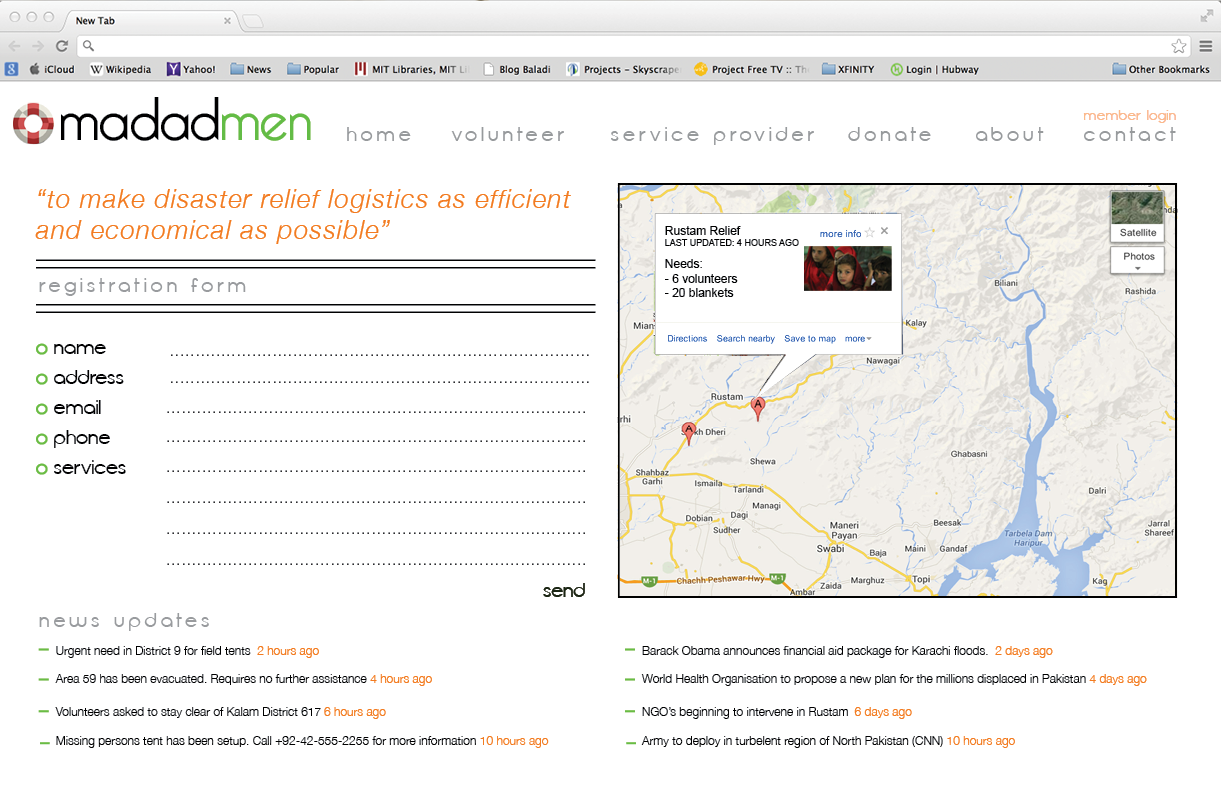1224x792 pixels.
Task: Enter fullscreen with window corner arrows
Action: click(1206, 14)
